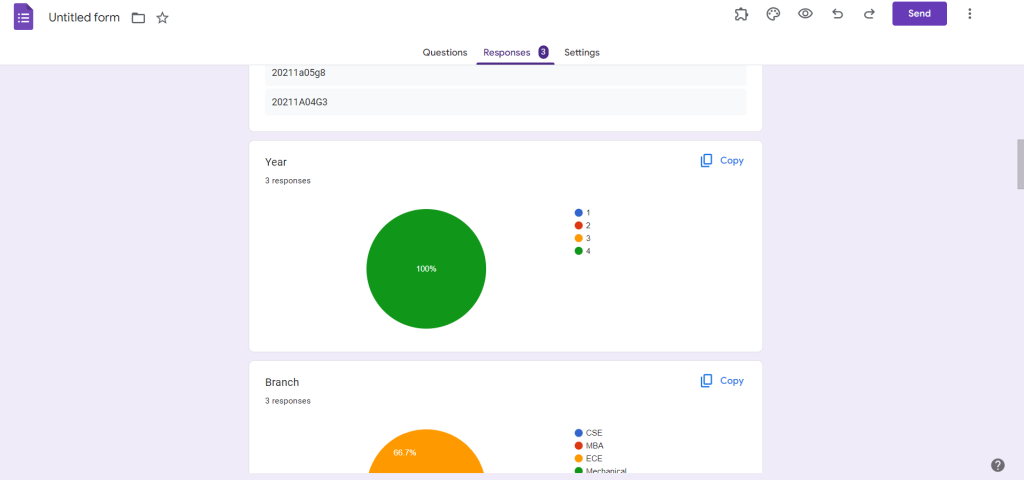The image size is (1024, 480).
Task: Click the orange ECE legend dot
Action: coord(579,458)
